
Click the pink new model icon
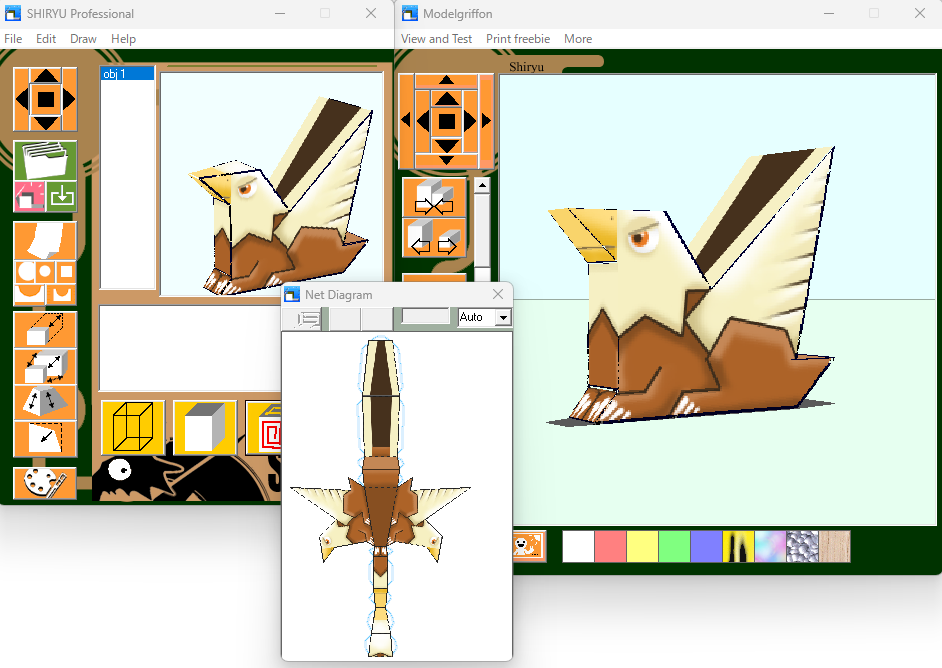(29, 196)
